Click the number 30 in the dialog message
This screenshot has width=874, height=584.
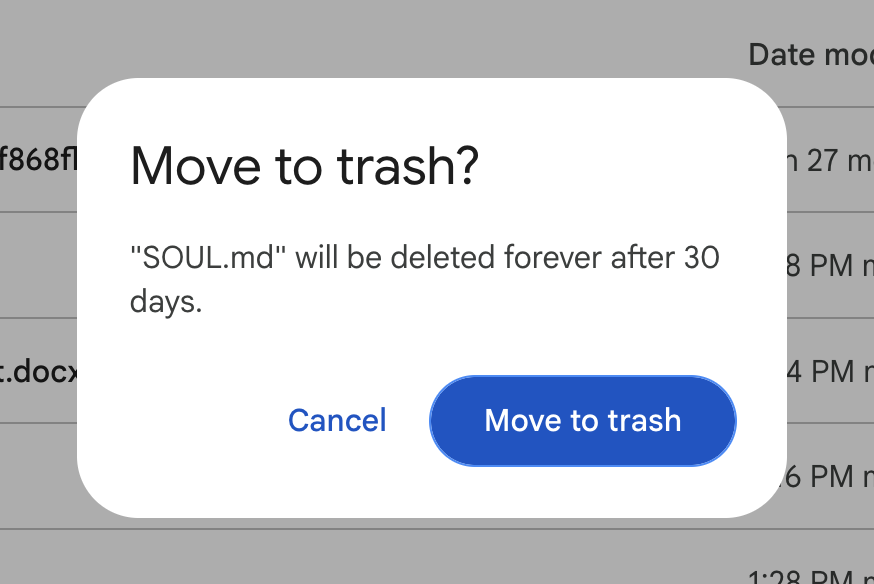pos(701,257)
